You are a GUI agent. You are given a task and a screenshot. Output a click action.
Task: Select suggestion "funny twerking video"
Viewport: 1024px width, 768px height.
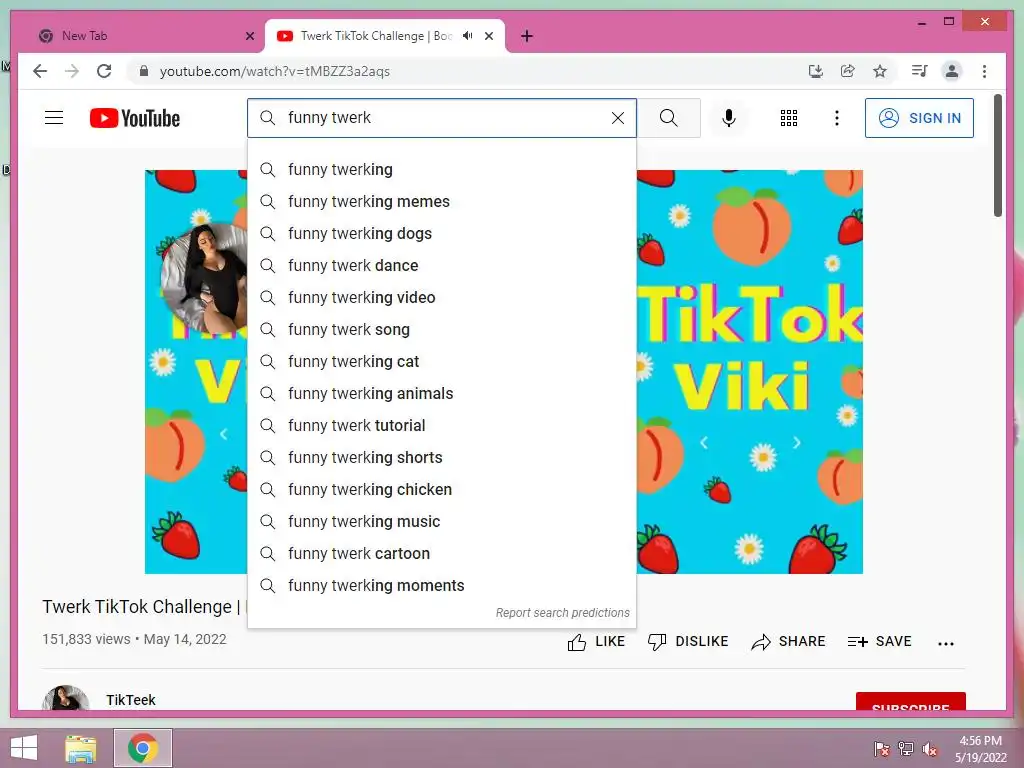click(x=442, y=298)
